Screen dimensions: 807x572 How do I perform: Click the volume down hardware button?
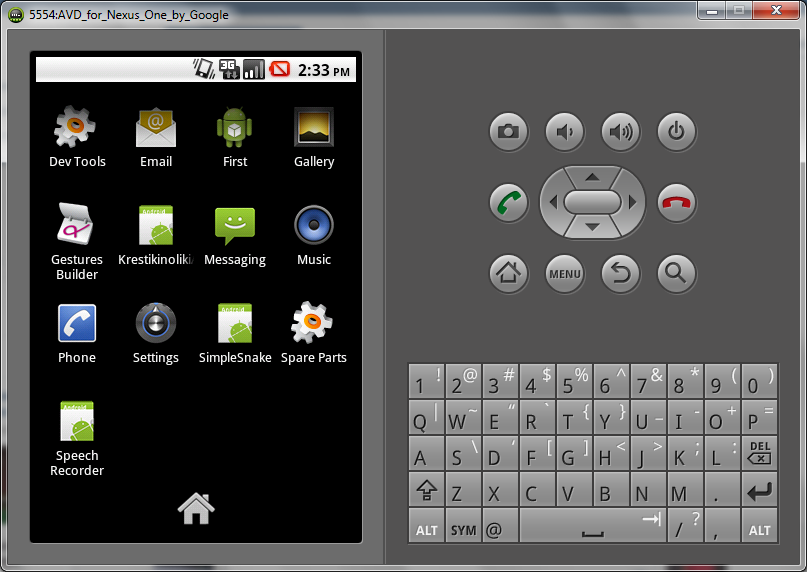tap(565, 132)
